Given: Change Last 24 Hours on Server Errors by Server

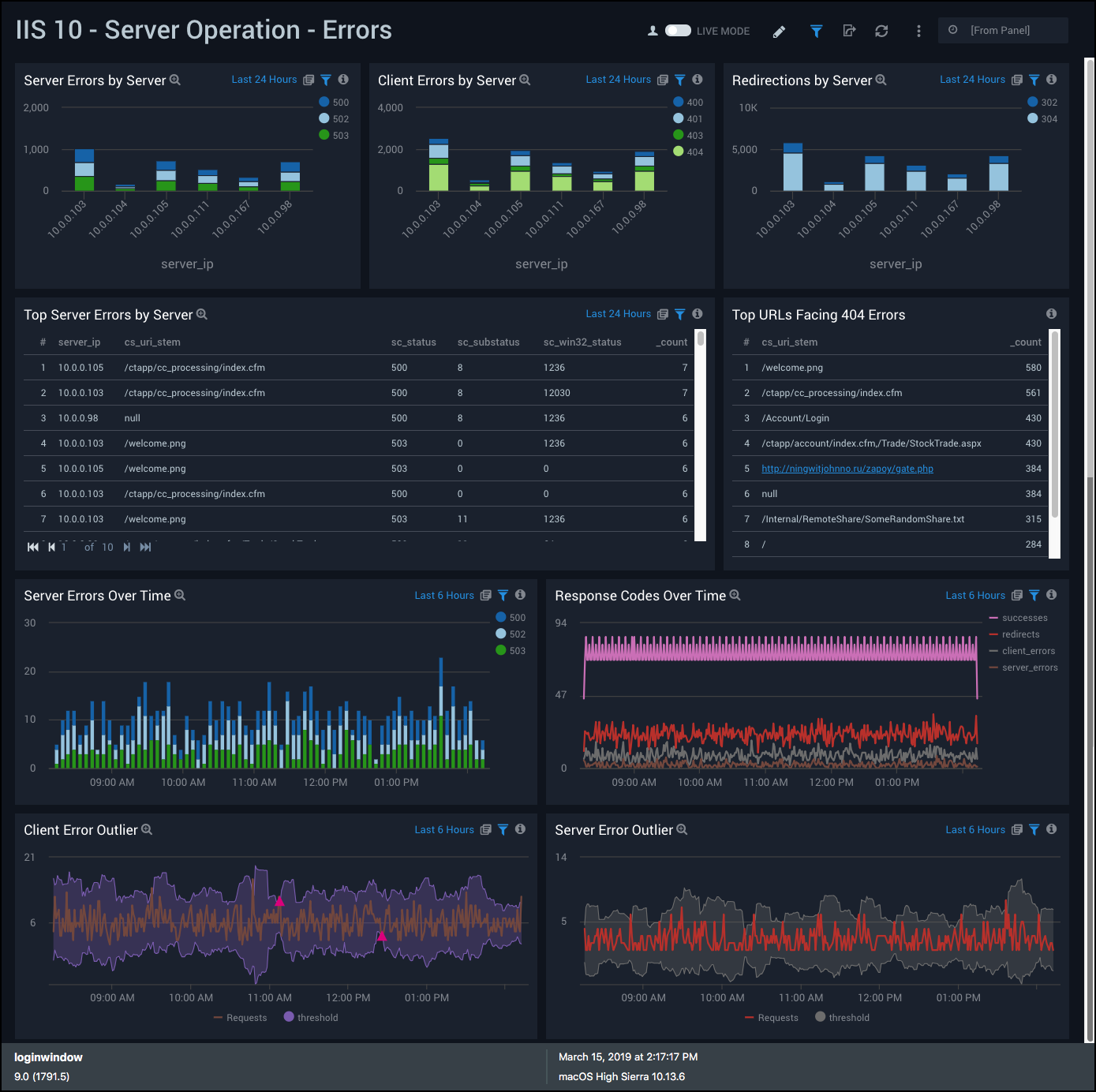Looking at the screenshot, I should pos(264,80).
